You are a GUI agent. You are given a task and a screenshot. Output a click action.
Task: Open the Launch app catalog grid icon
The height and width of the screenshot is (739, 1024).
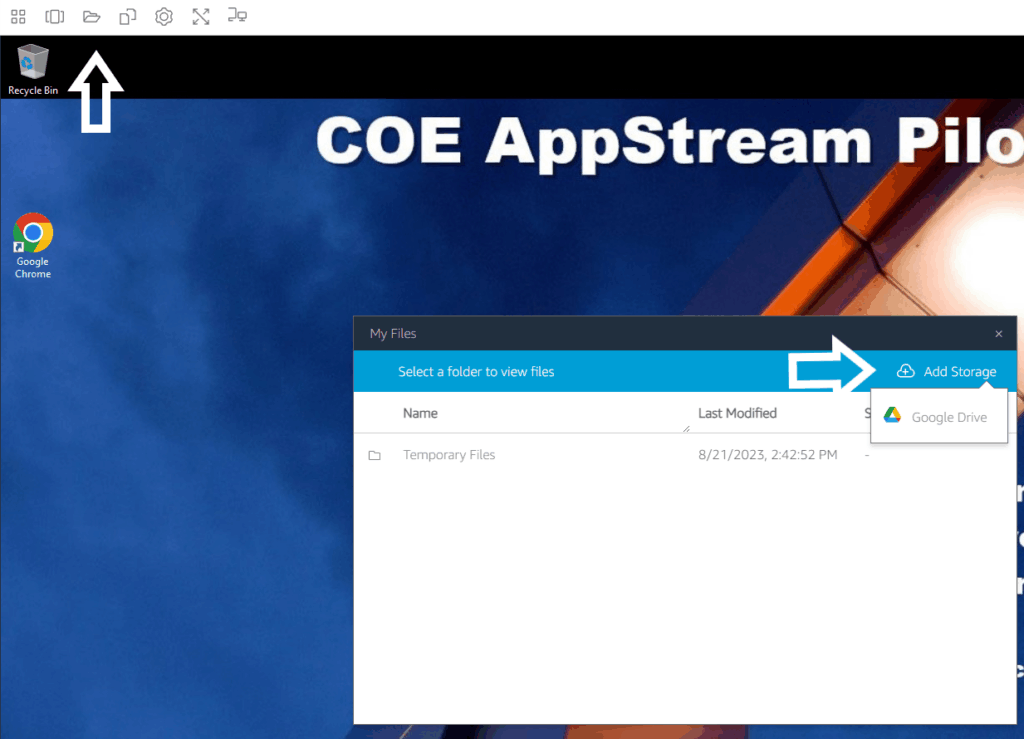click(18, 16)
